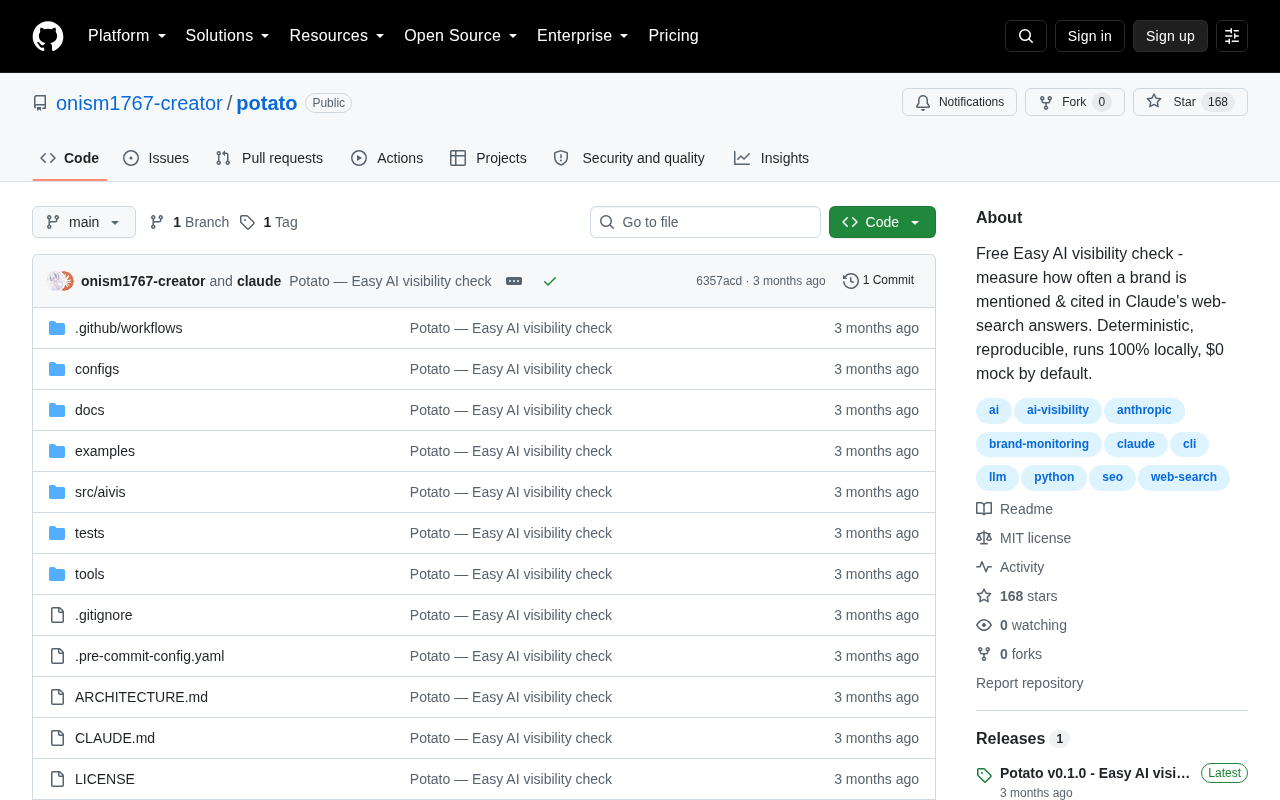This screenshot has height=800, width=1280.
Task: Open the 1 Commit history link
Action: tap(879, 281)
